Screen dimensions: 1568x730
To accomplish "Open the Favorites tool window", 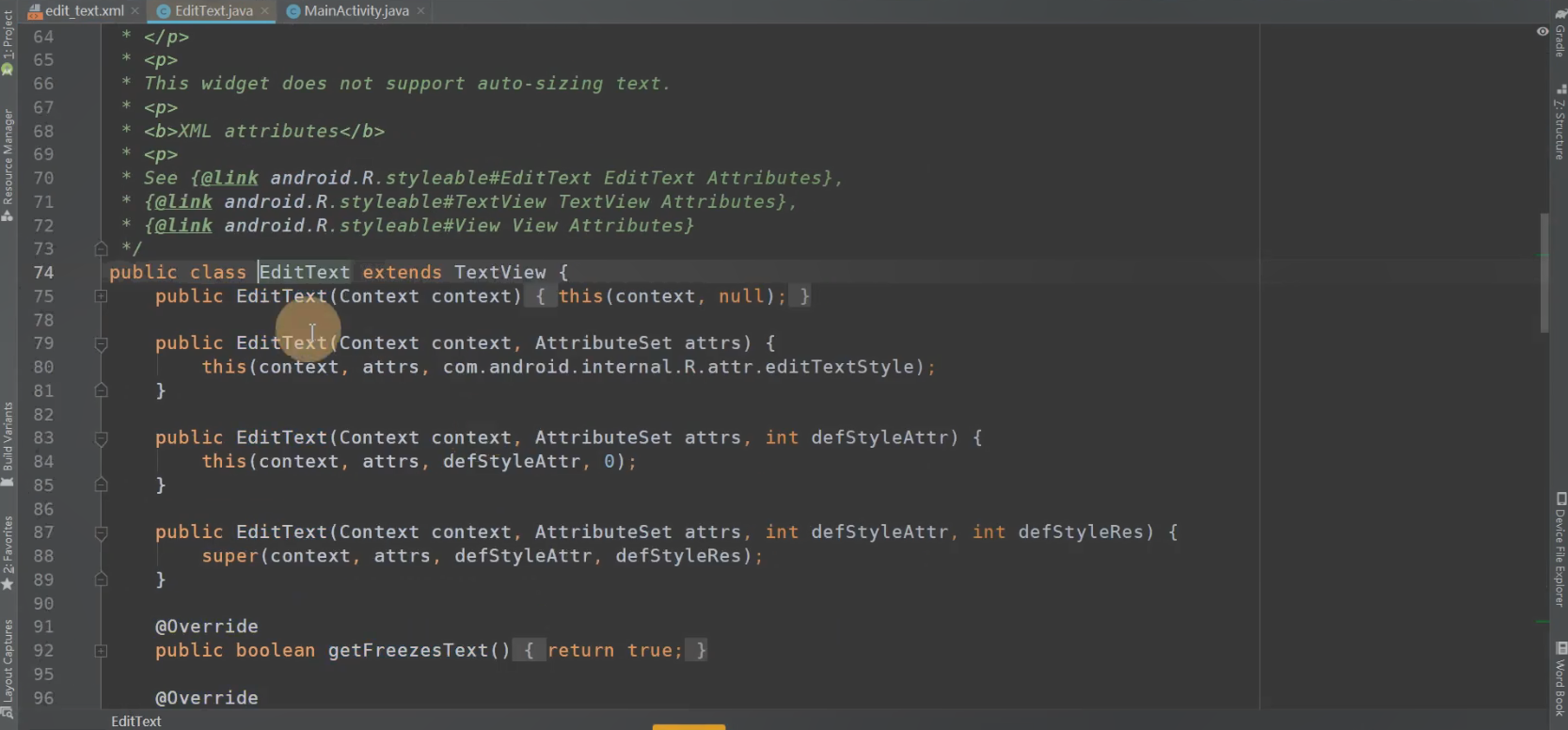I will pos(8,553).
